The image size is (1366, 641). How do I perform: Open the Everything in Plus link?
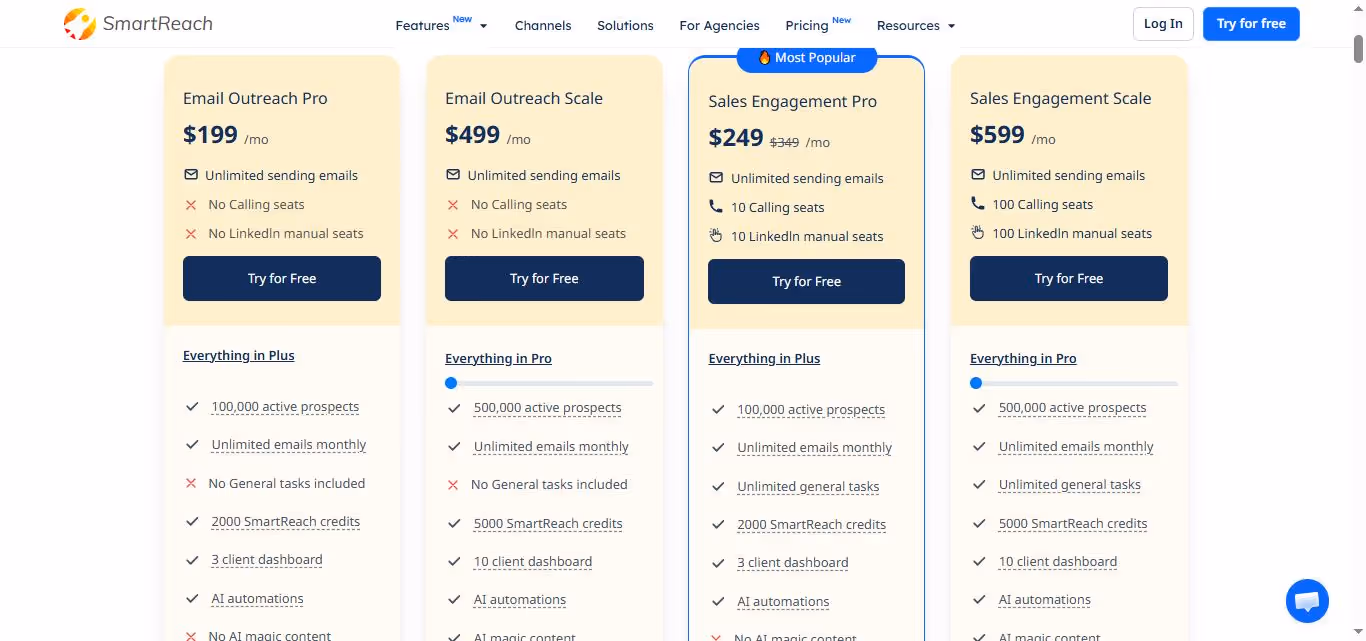tap(238, 355)
